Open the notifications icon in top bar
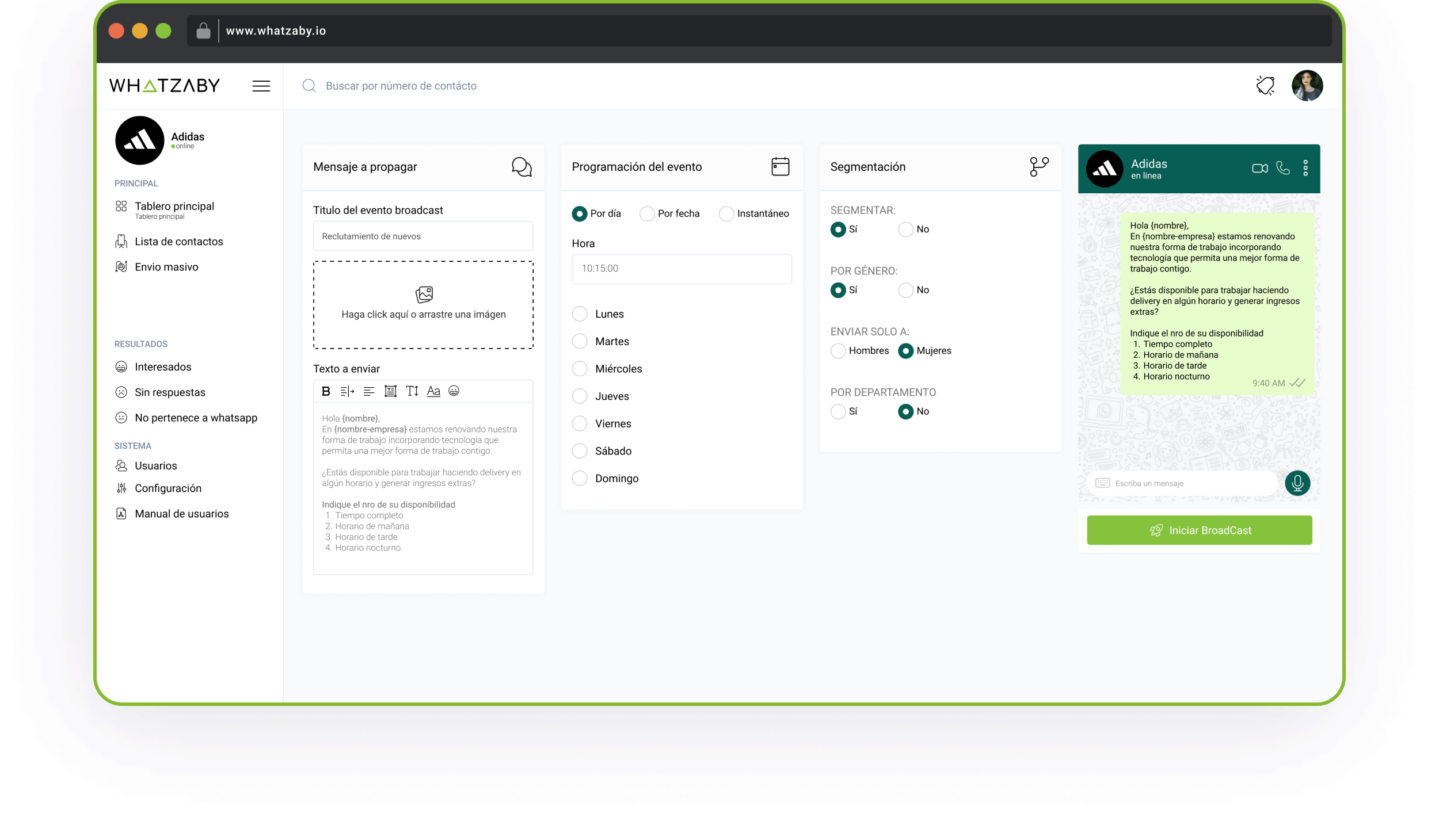 point(1265,86)
